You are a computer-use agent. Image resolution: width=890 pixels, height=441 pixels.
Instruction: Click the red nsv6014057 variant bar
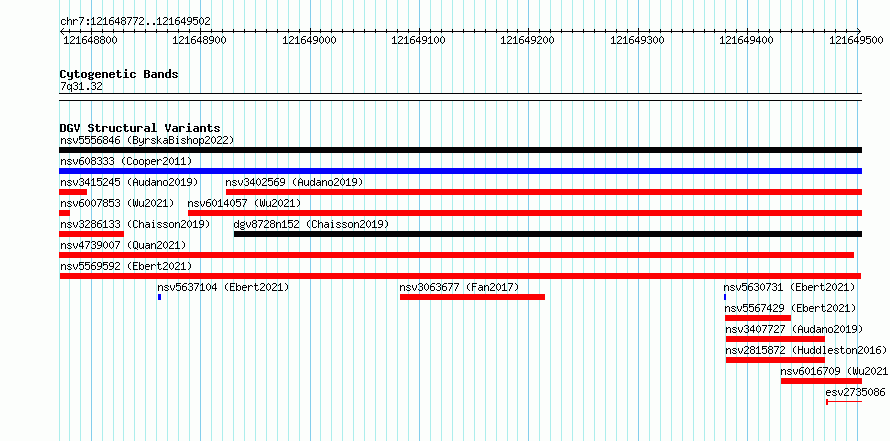click(525, 213)
